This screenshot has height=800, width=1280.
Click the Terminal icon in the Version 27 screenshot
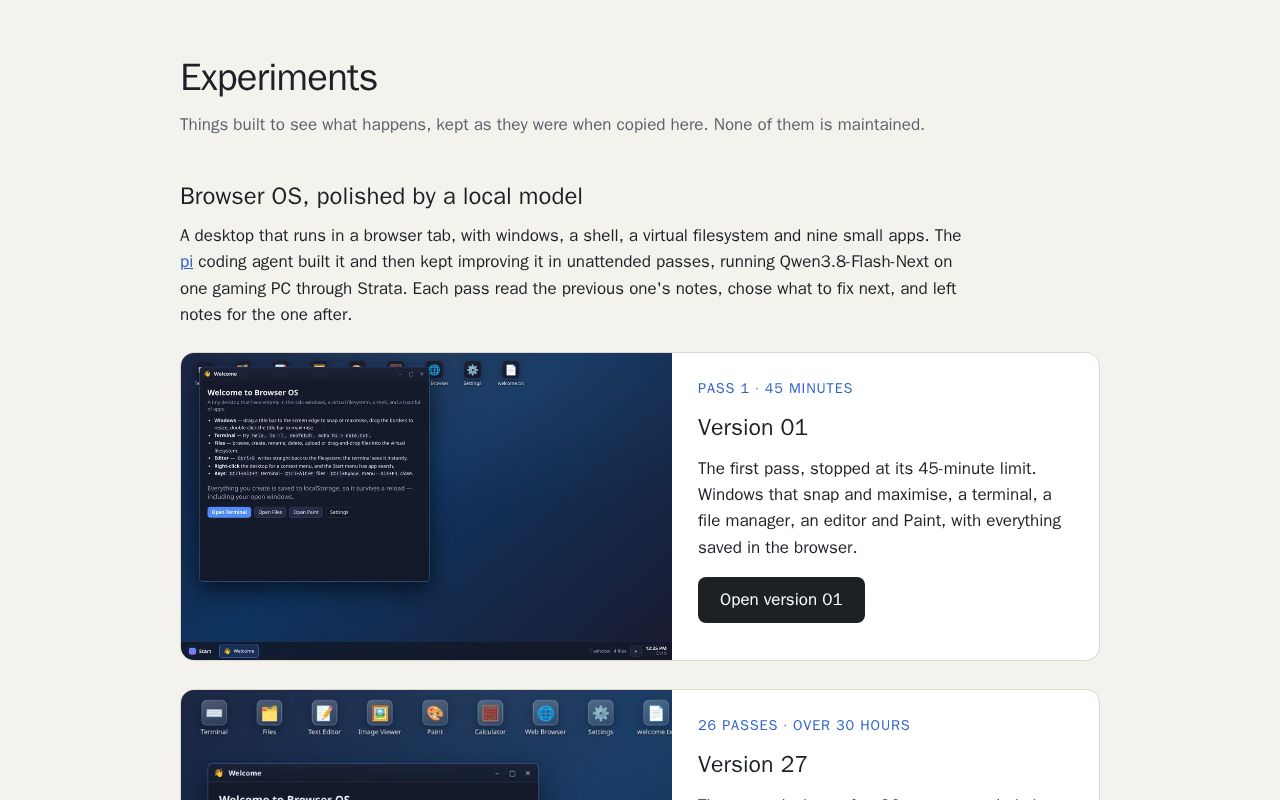tap(214, 712)
